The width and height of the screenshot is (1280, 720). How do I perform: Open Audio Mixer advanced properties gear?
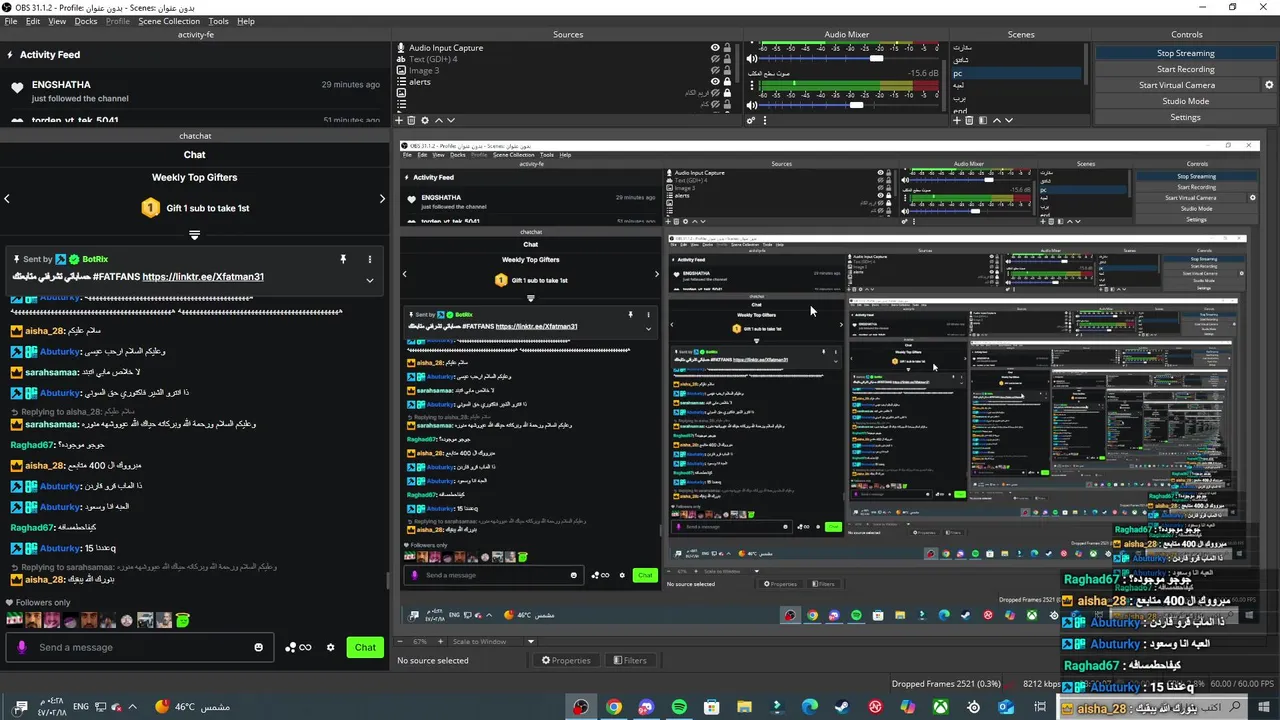click(751, 120)
